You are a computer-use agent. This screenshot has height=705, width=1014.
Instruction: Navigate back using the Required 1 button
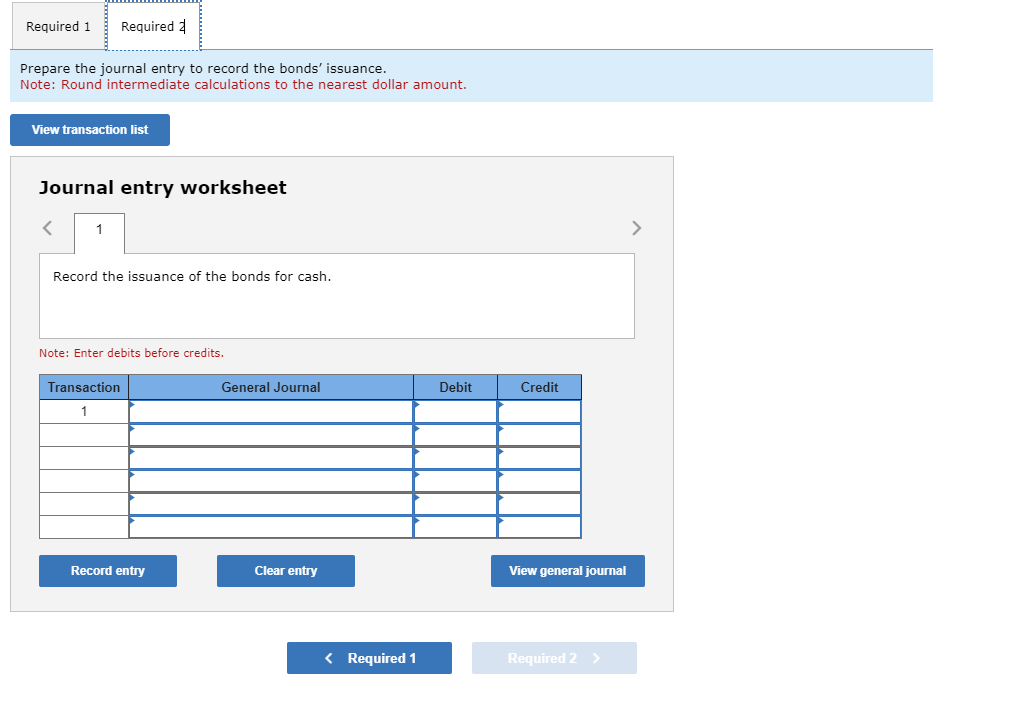[369, 658]
